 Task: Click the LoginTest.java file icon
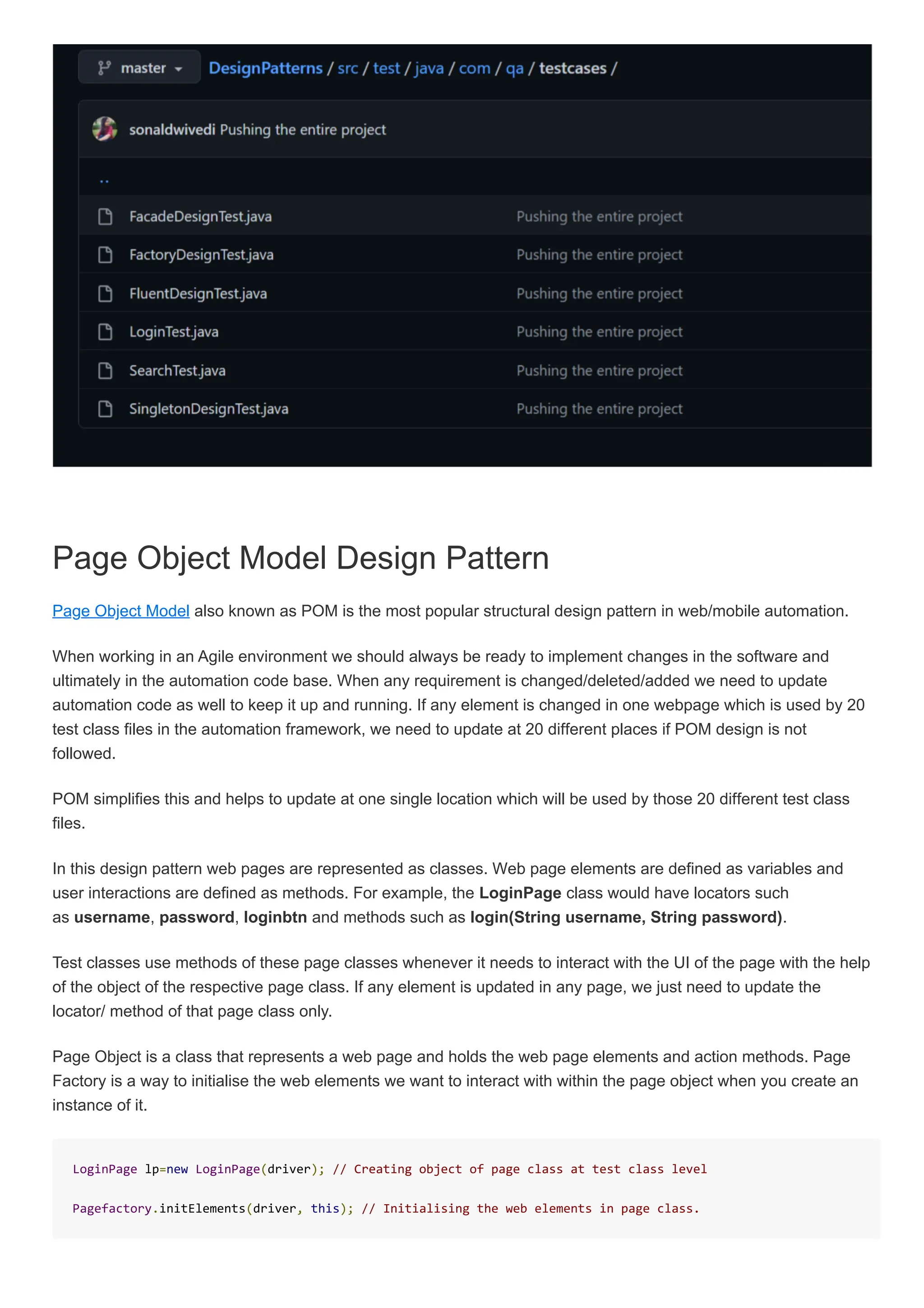tap(105, 332)
